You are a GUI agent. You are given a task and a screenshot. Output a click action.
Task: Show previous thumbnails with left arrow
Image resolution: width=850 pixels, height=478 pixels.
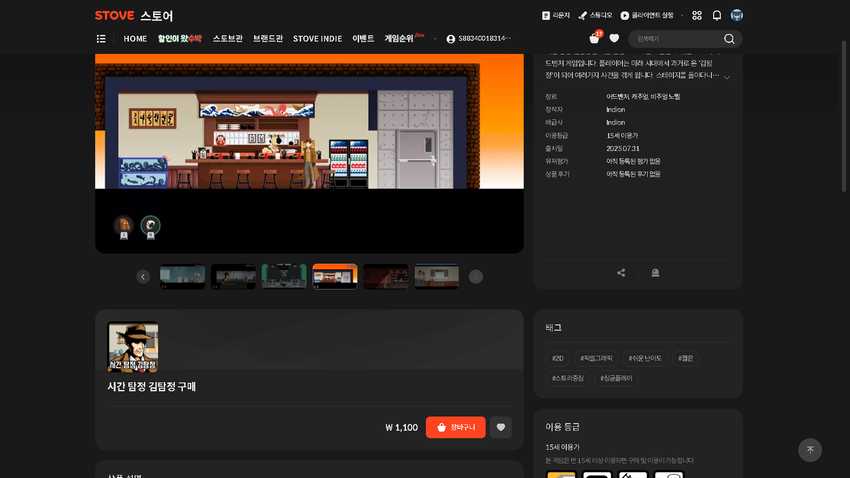[x=143, y=276]
